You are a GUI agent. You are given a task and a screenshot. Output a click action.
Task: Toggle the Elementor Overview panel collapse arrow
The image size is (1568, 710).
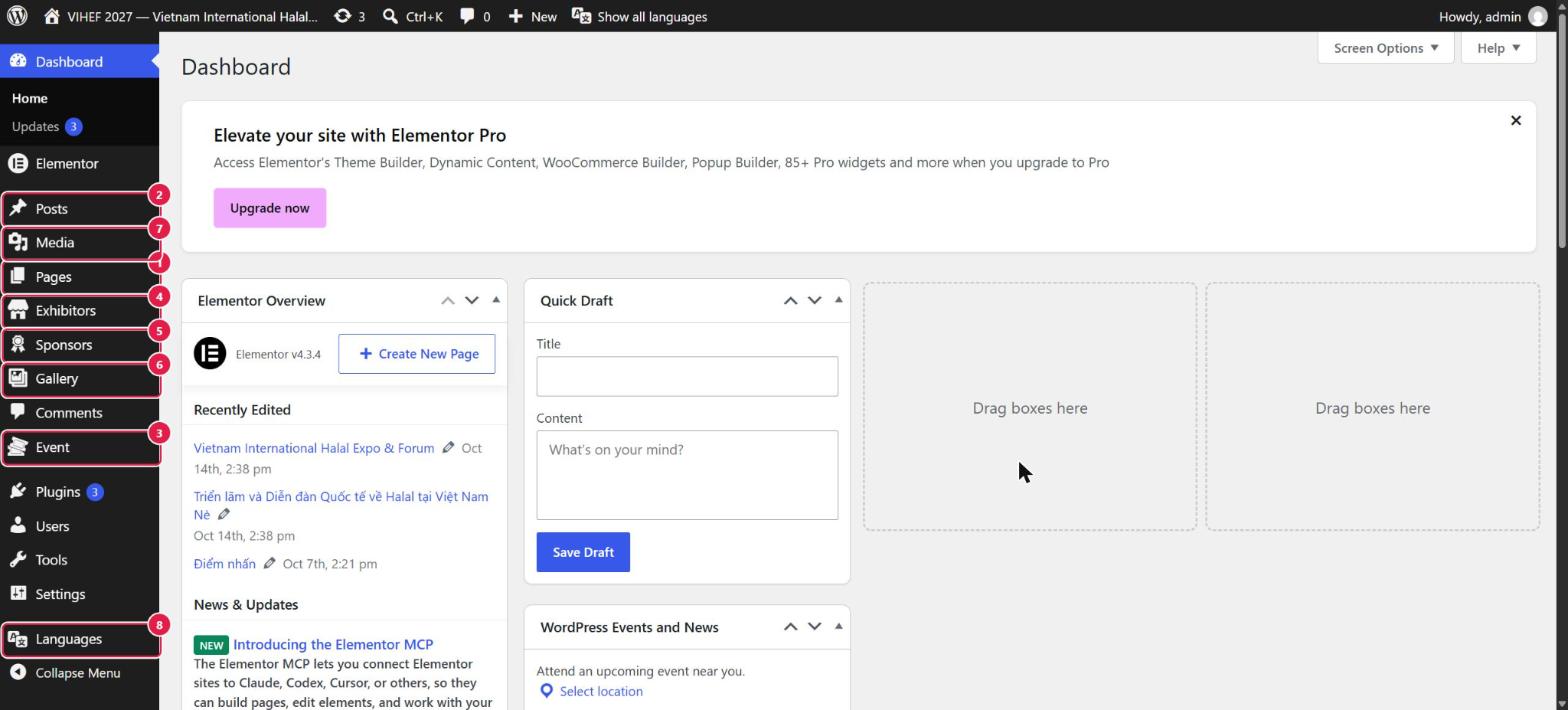496,300
